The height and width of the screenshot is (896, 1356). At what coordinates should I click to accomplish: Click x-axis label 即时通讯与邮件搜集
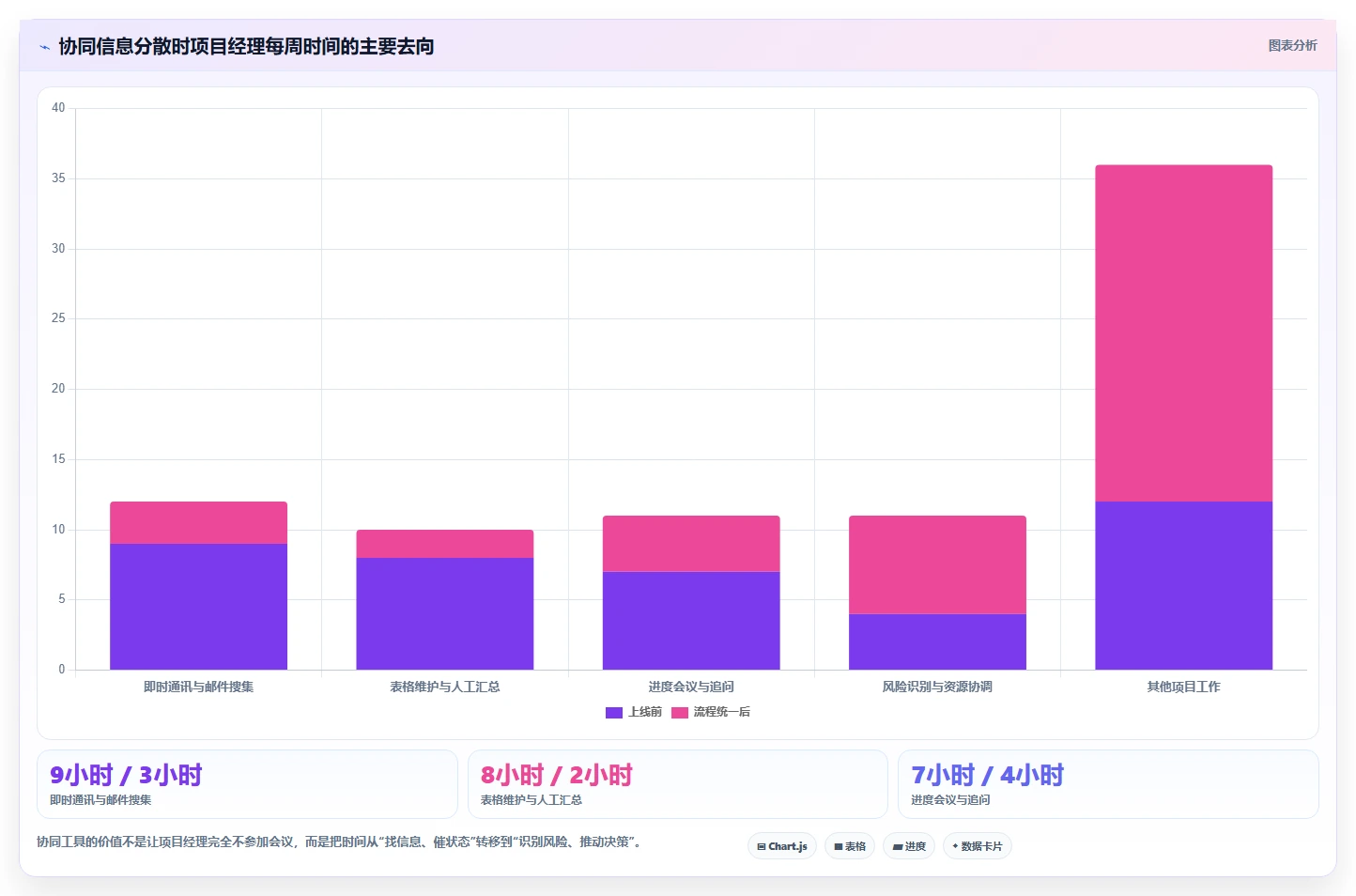click(198, 687)
